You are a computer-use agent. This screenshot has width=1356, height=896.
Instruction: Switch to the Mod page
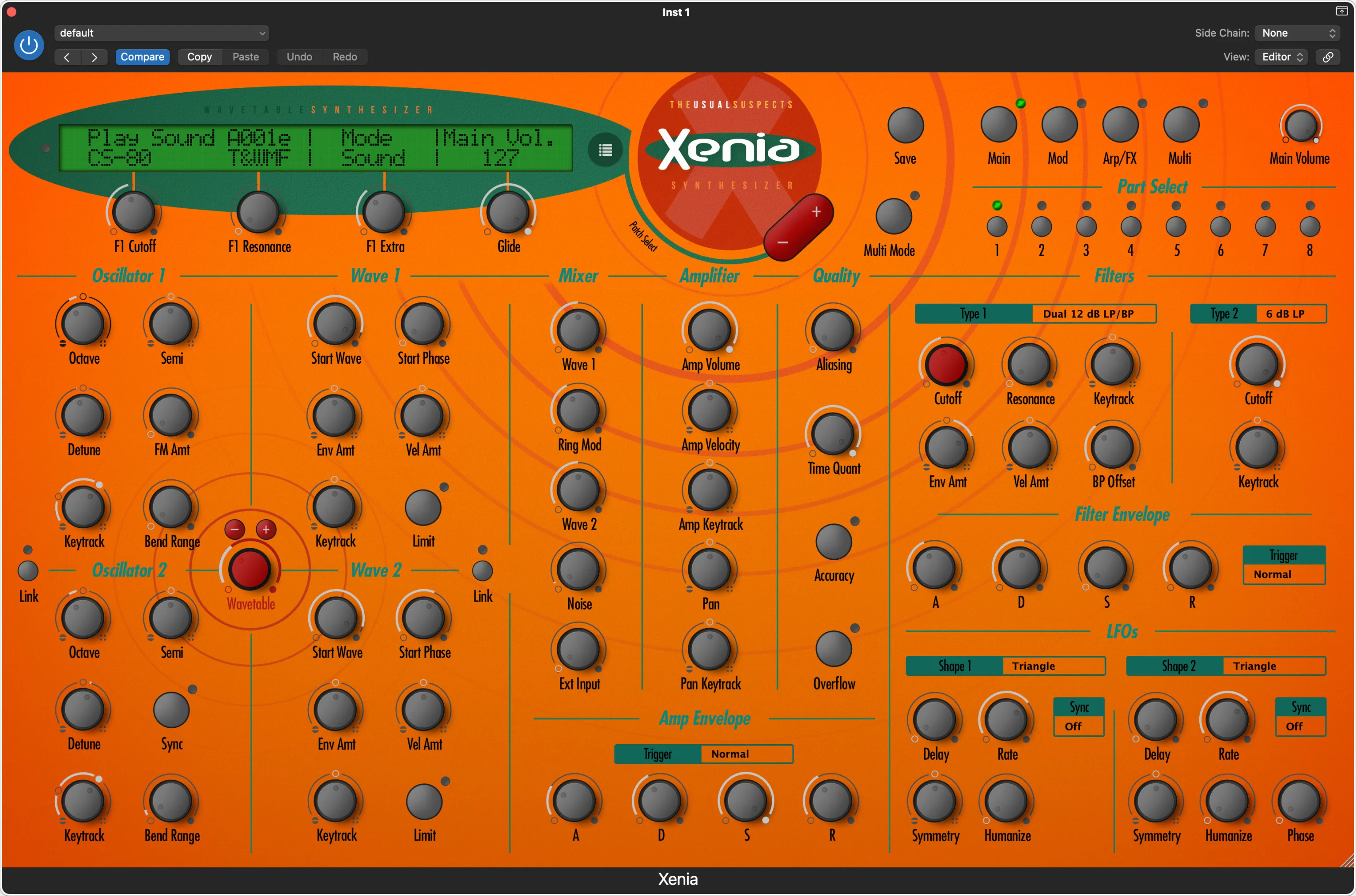[1059, 125]
